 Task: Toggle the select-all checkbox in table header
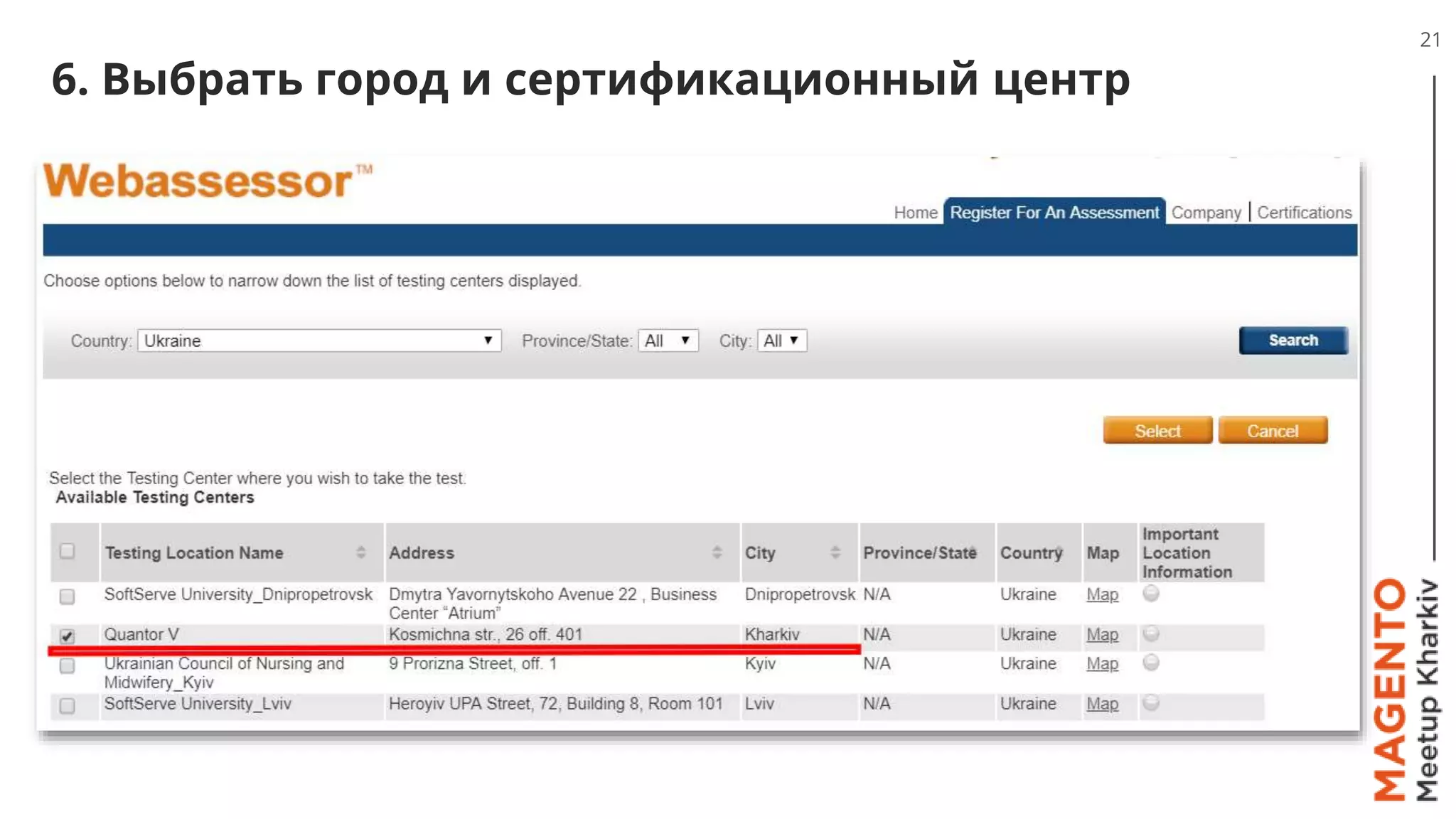click(68, 551)
